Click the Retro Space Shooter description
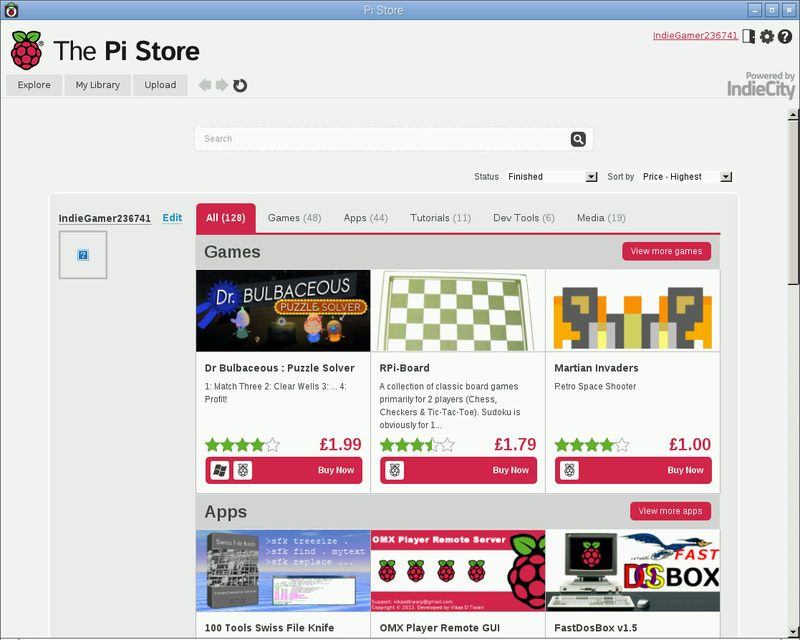This screenshot has height=640, width=800. pos(595,386)
